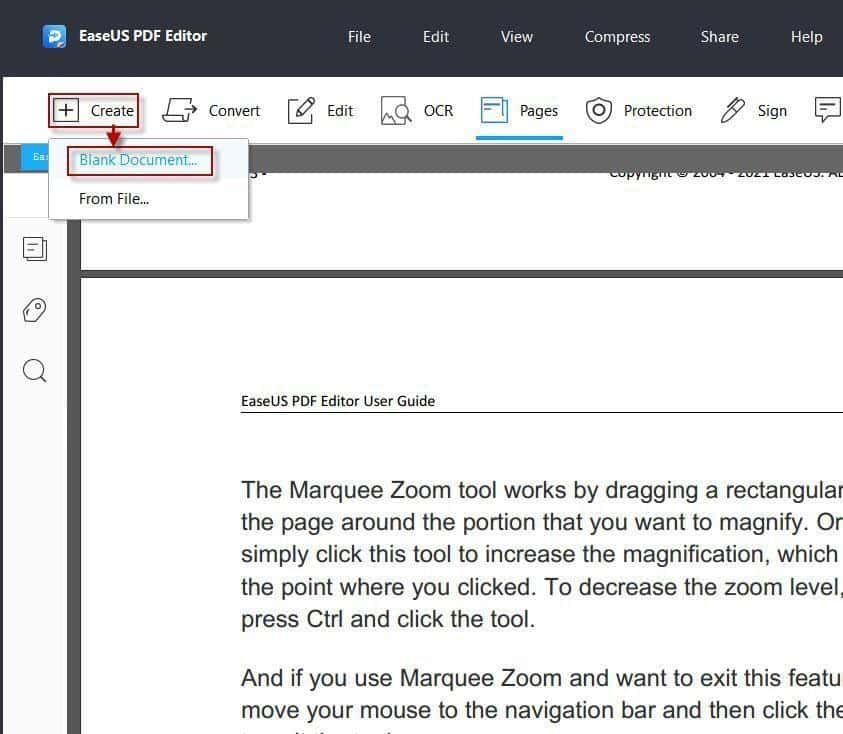Select the Protection toolbar label
Viewport: 843px width, 734px height.
point(658,110)
